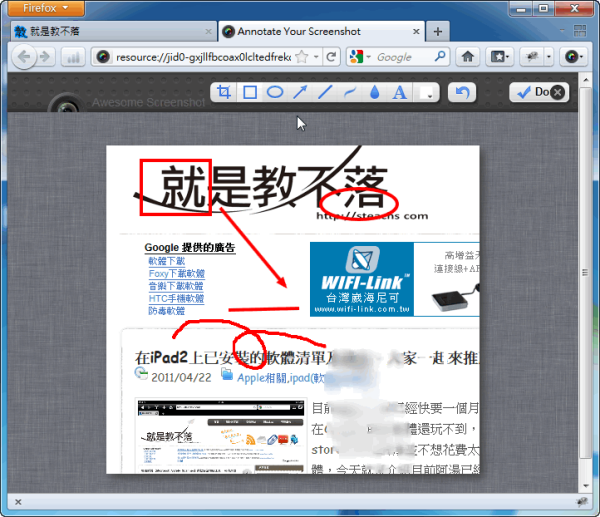Screen dimensions: 600x517
Task: Click the iPad screenshot article thumbnail
Action: (221, 436)
